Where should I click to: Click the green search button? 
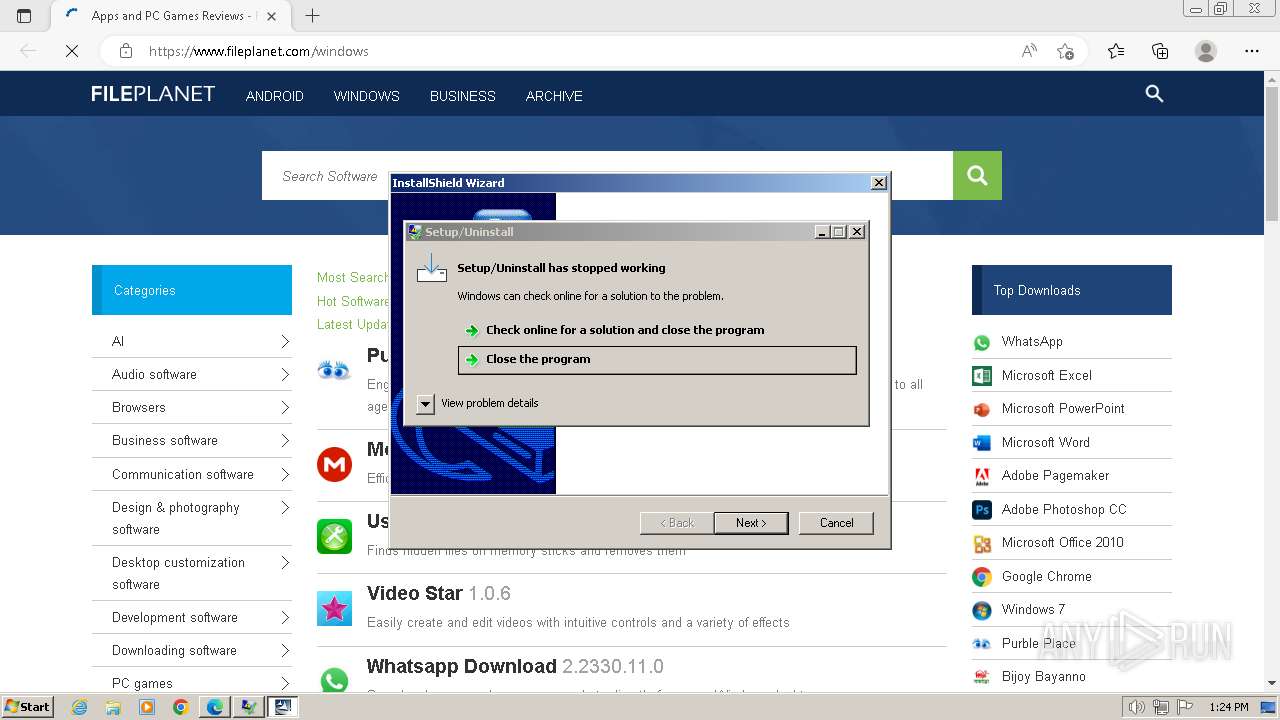tap(977, 176)
